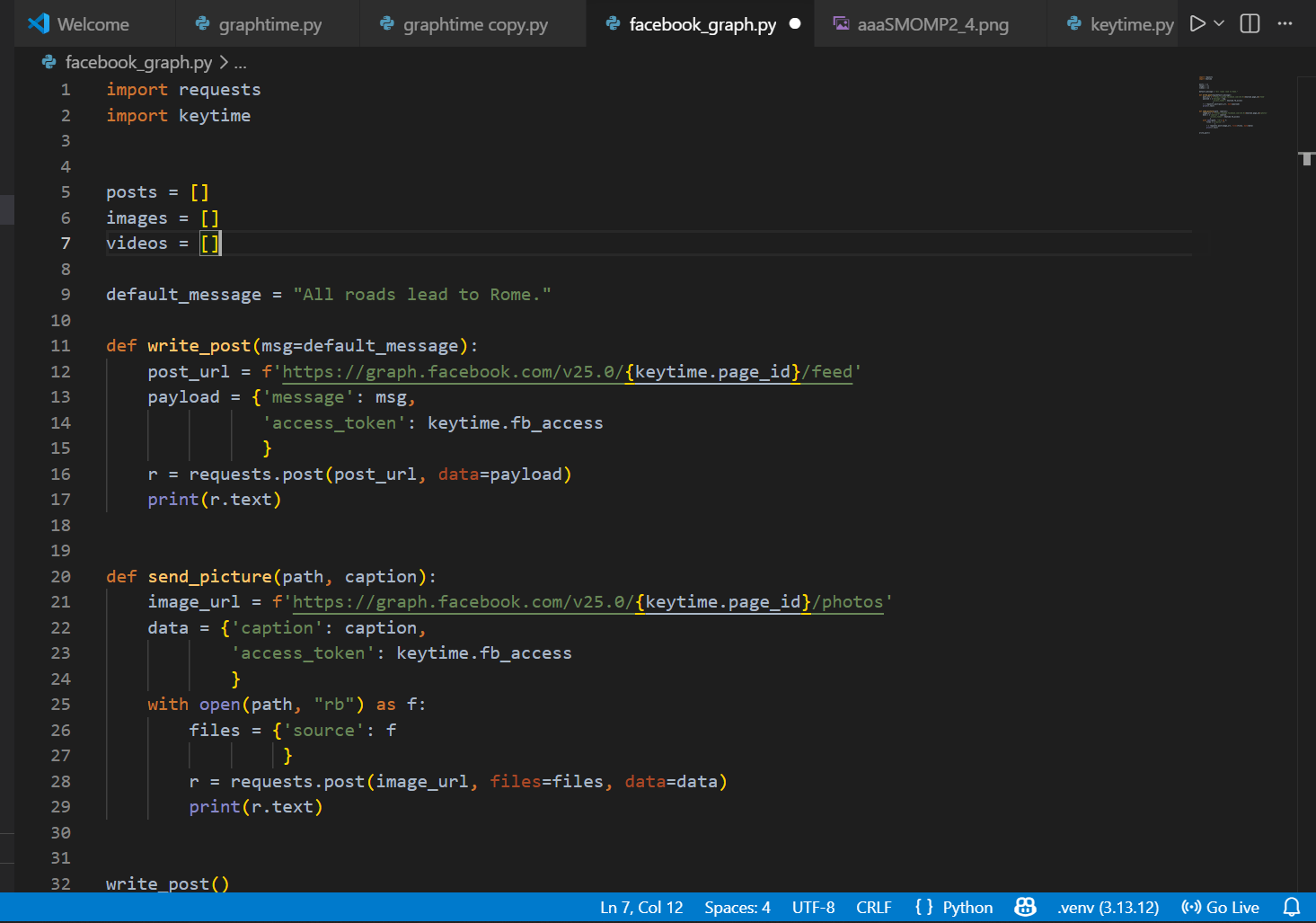Switch to the Welcome tab

point(93,24)
